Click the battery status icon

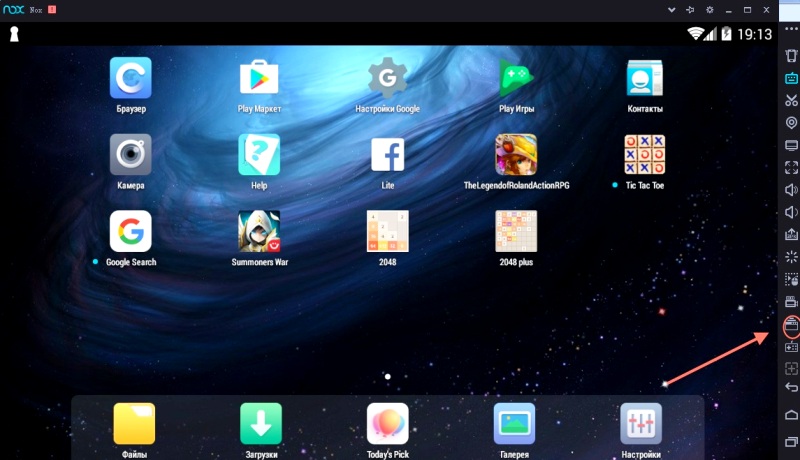pyautogui.click(x=726, y=34)
